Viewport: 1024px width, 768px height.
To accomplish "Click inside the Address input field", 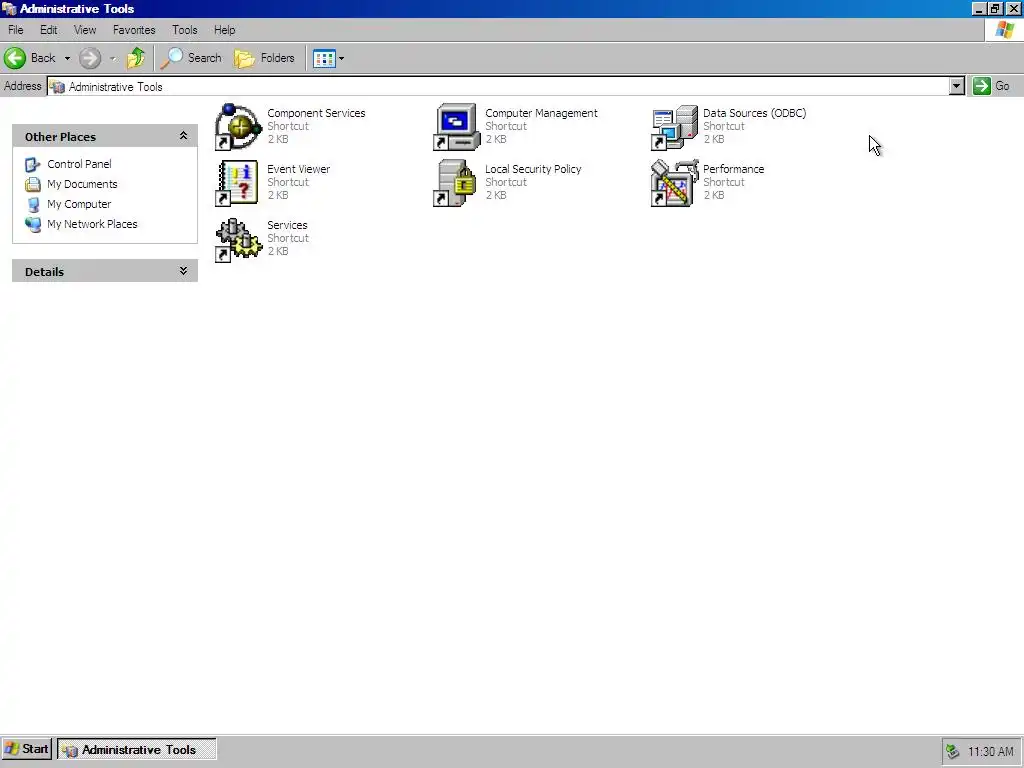I will click(x=499, y=86).
